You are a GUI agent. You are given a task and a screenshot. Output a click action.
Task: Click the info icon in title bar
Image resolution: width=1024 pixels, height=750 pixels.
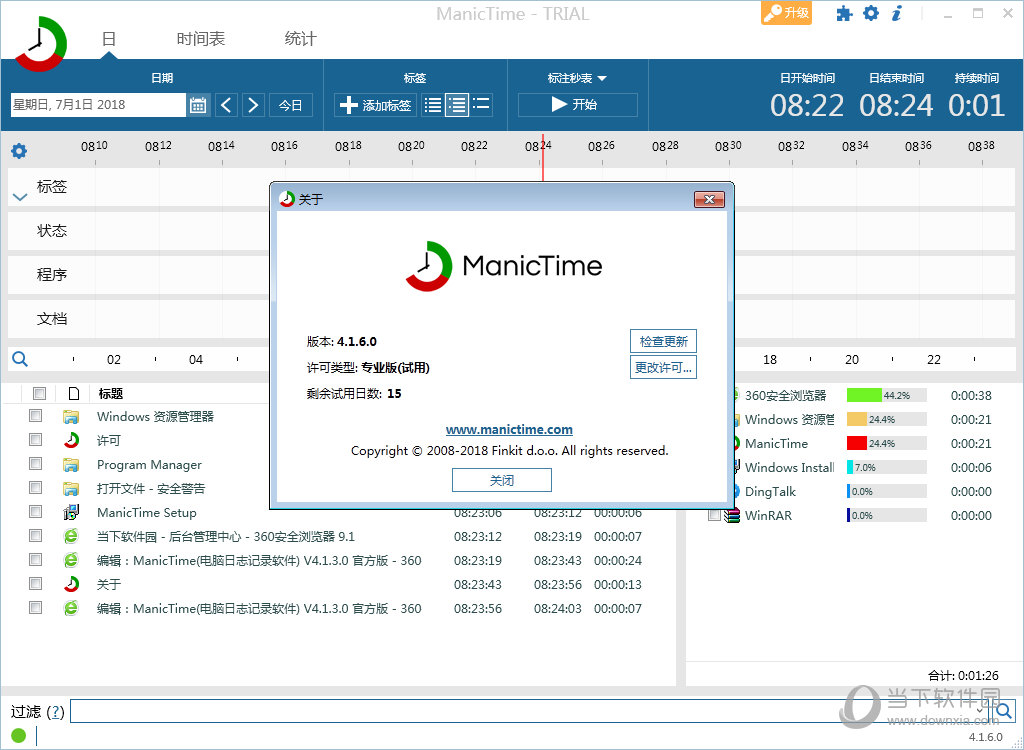pos(897,13)
